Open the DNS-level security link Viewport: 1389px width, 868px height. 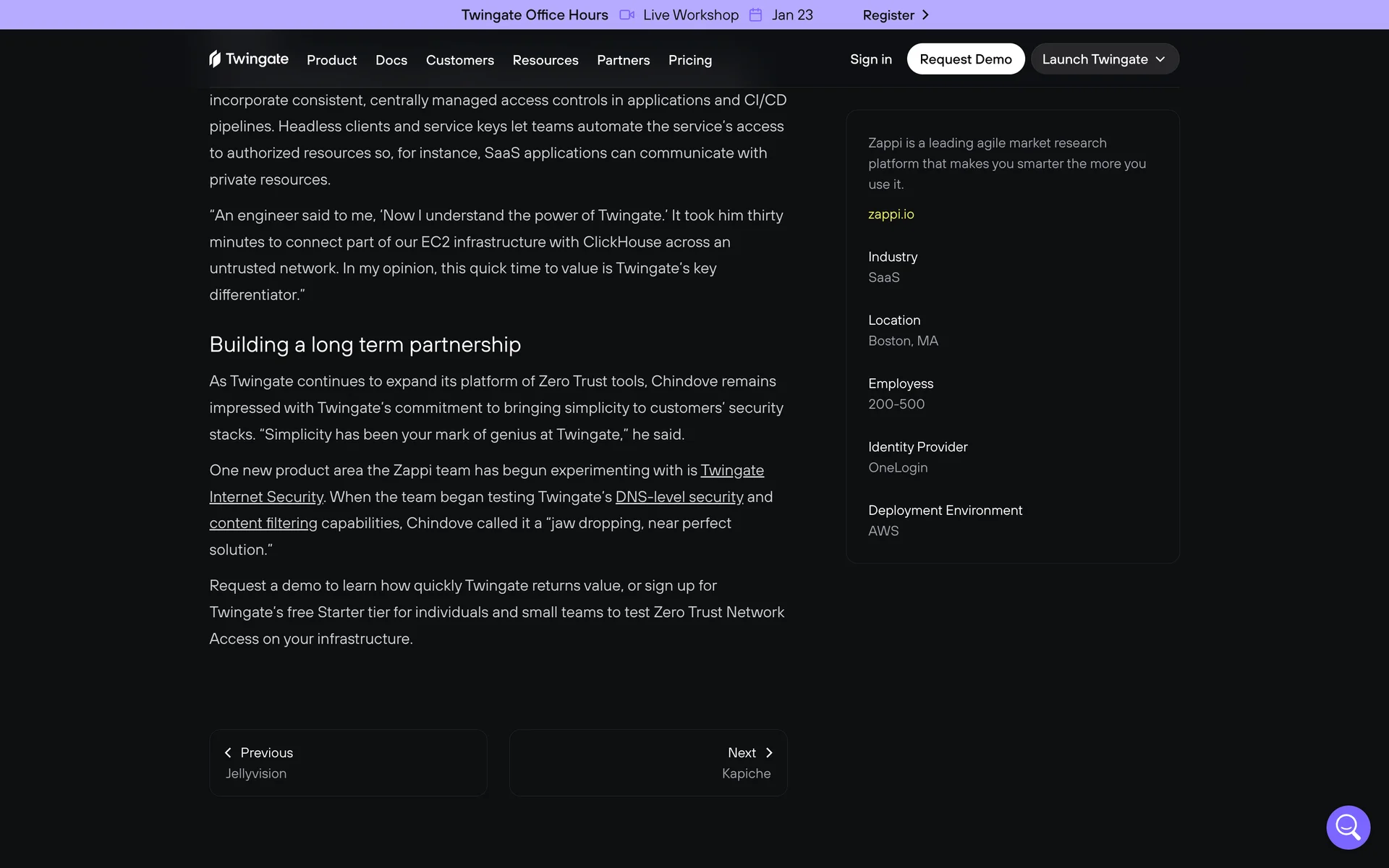click(x=679, y=497)
